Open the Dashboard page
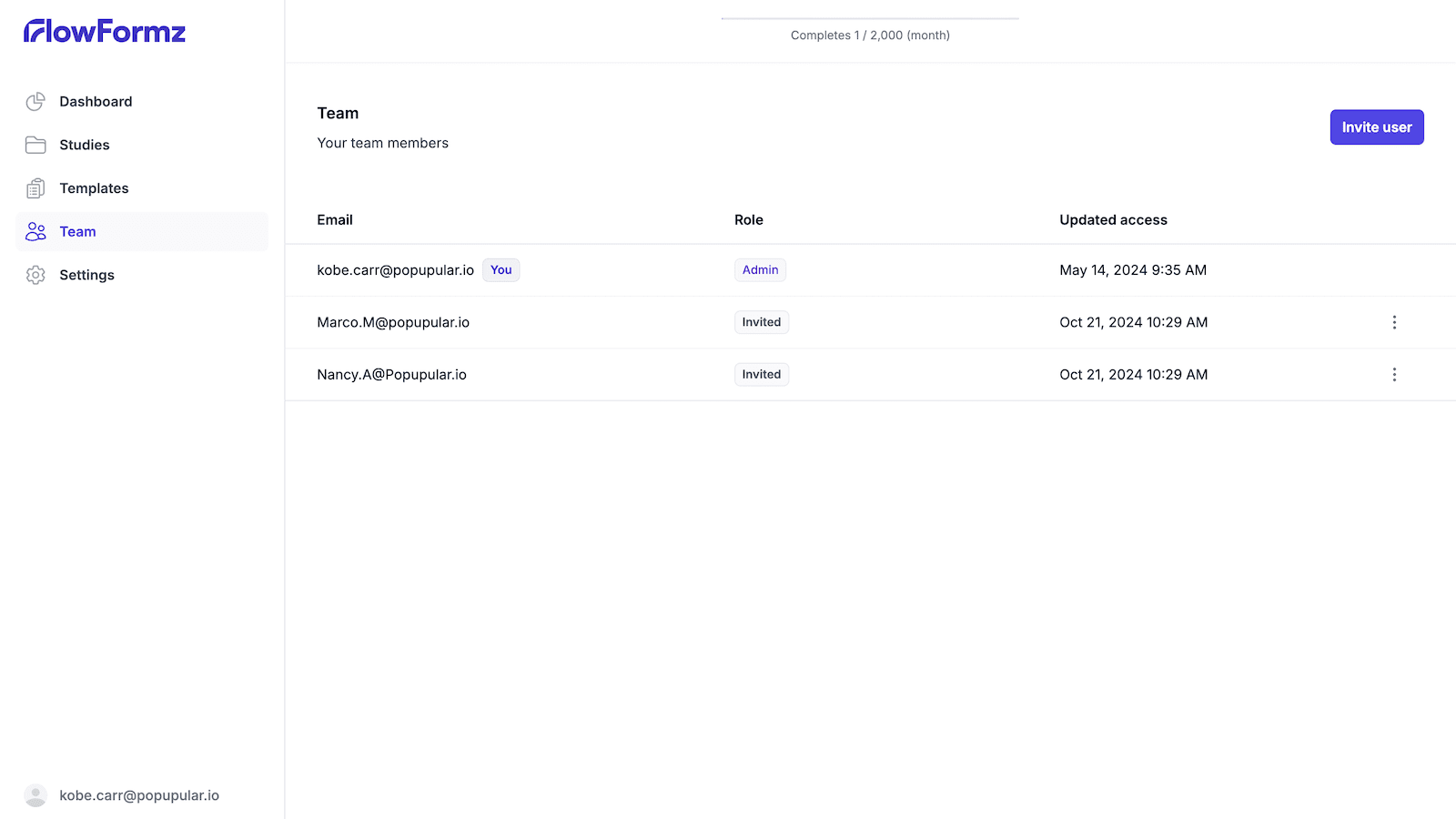This screenshot has width=1456, height=819. [x=96, y=102]
